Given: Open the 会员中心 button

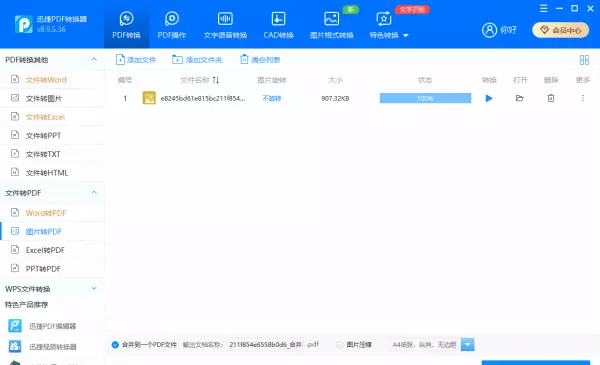Looking at the screenshot, I should pos(561,30).
